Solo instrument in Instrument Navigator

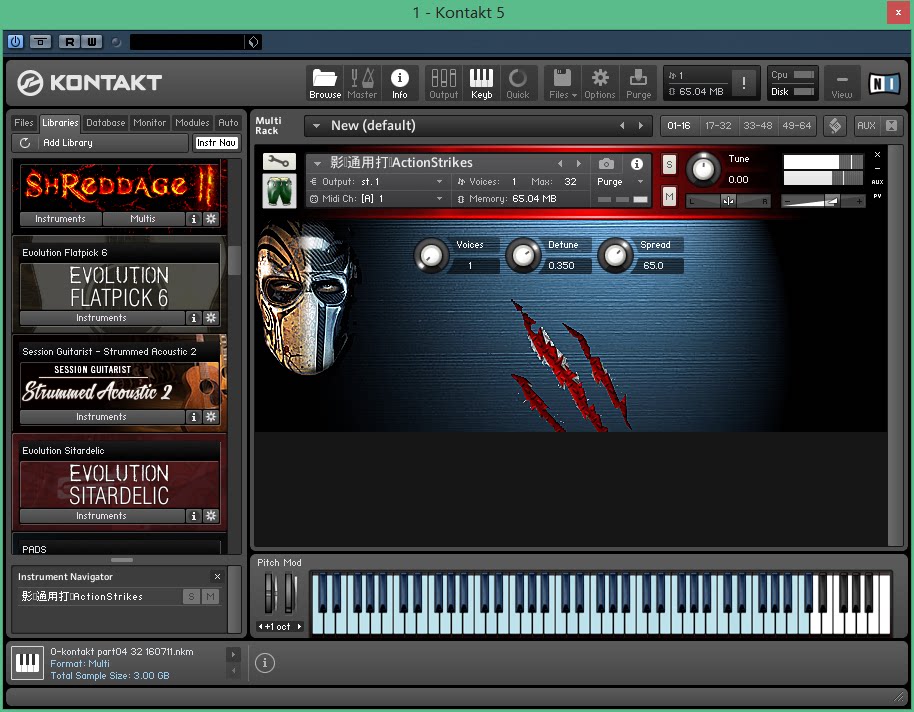(x=191, y=596)
